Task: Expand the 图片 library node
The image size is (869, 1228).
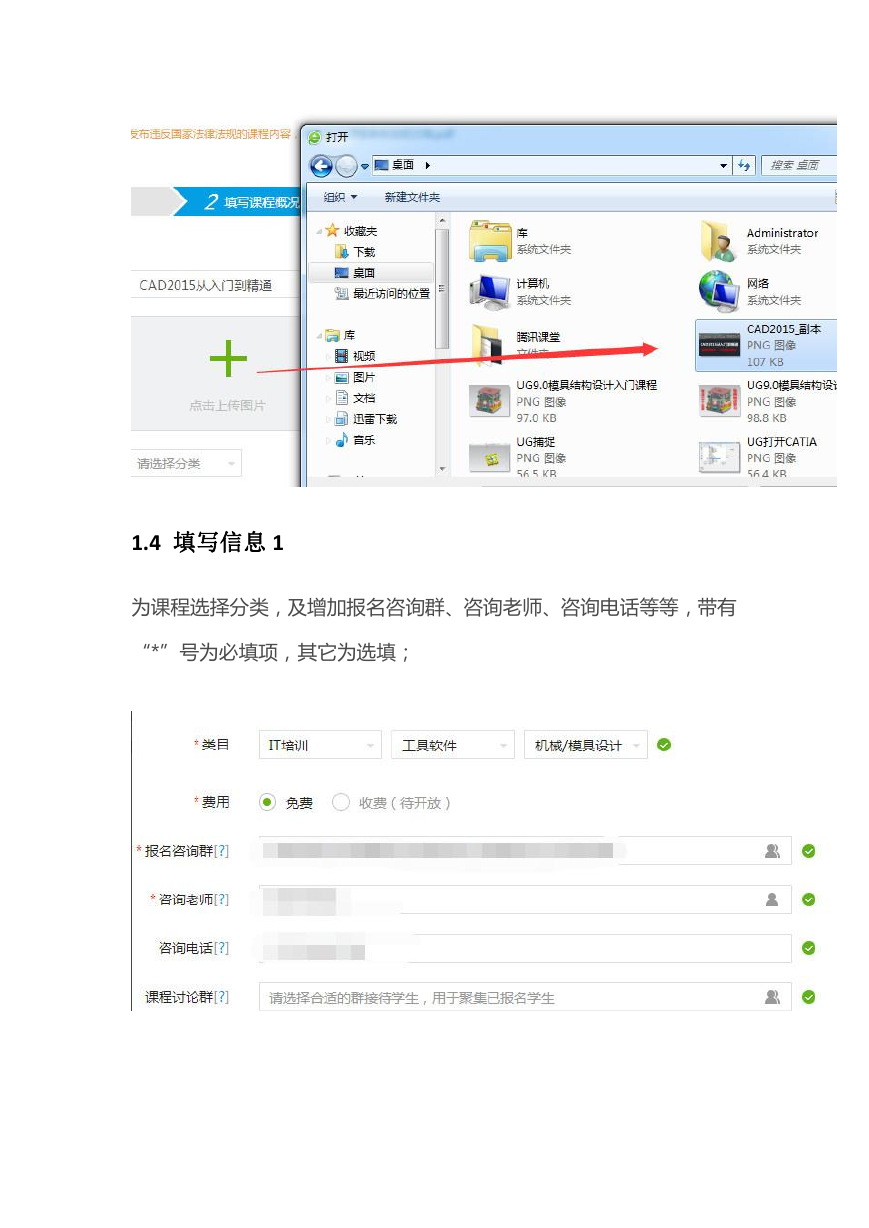Action: tap(328, 377)
